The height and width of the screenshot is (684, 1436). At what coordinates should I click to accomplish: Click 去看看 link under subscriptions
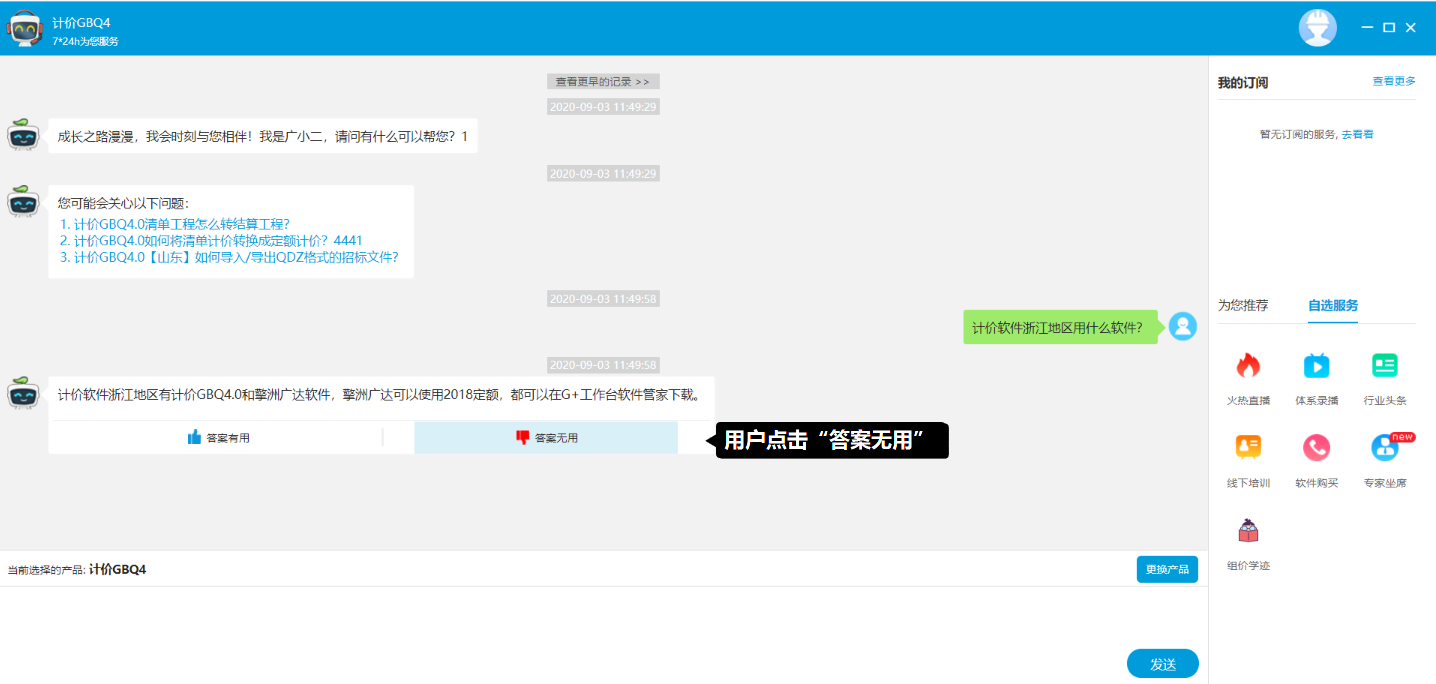[1357, 134]
